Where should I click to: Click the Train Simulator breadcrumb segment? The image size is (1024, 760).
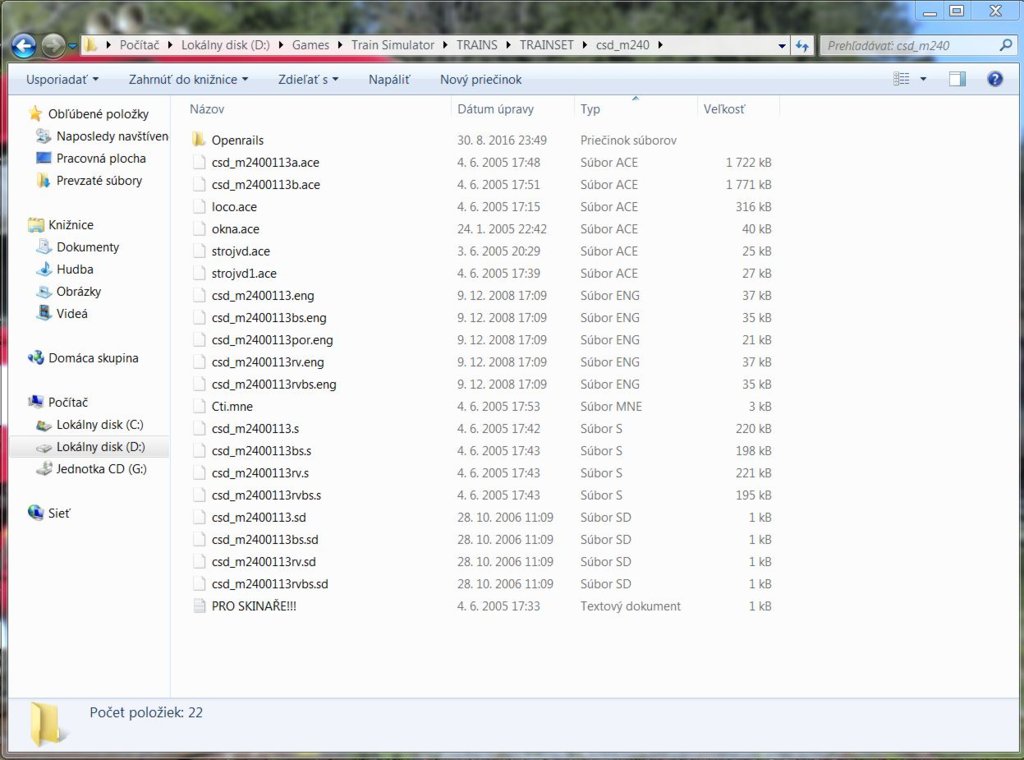[x=392, y=45]
